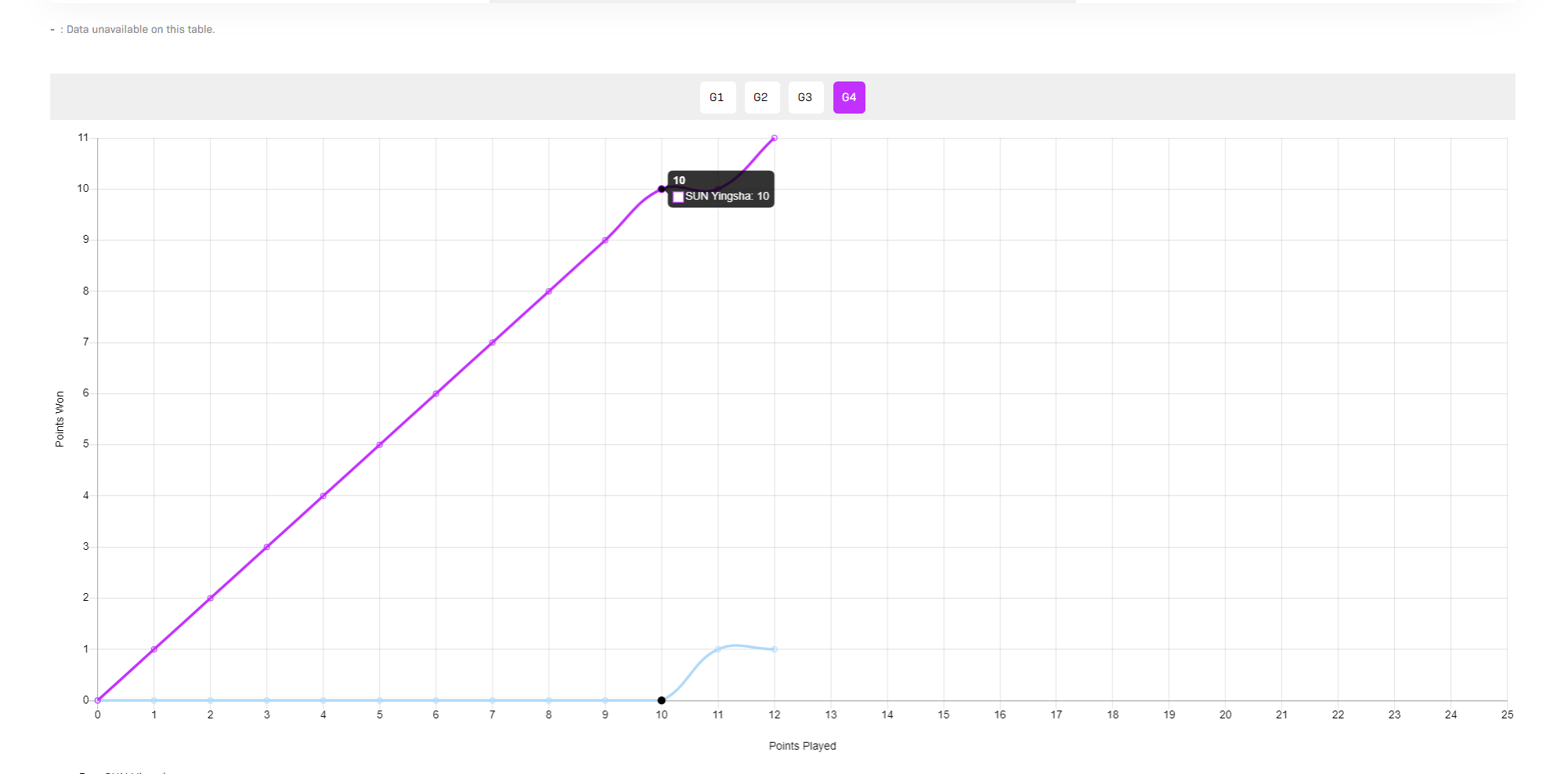Switch to the G2 game tab
The image size is (1568, 774).
tap(761, 98)
